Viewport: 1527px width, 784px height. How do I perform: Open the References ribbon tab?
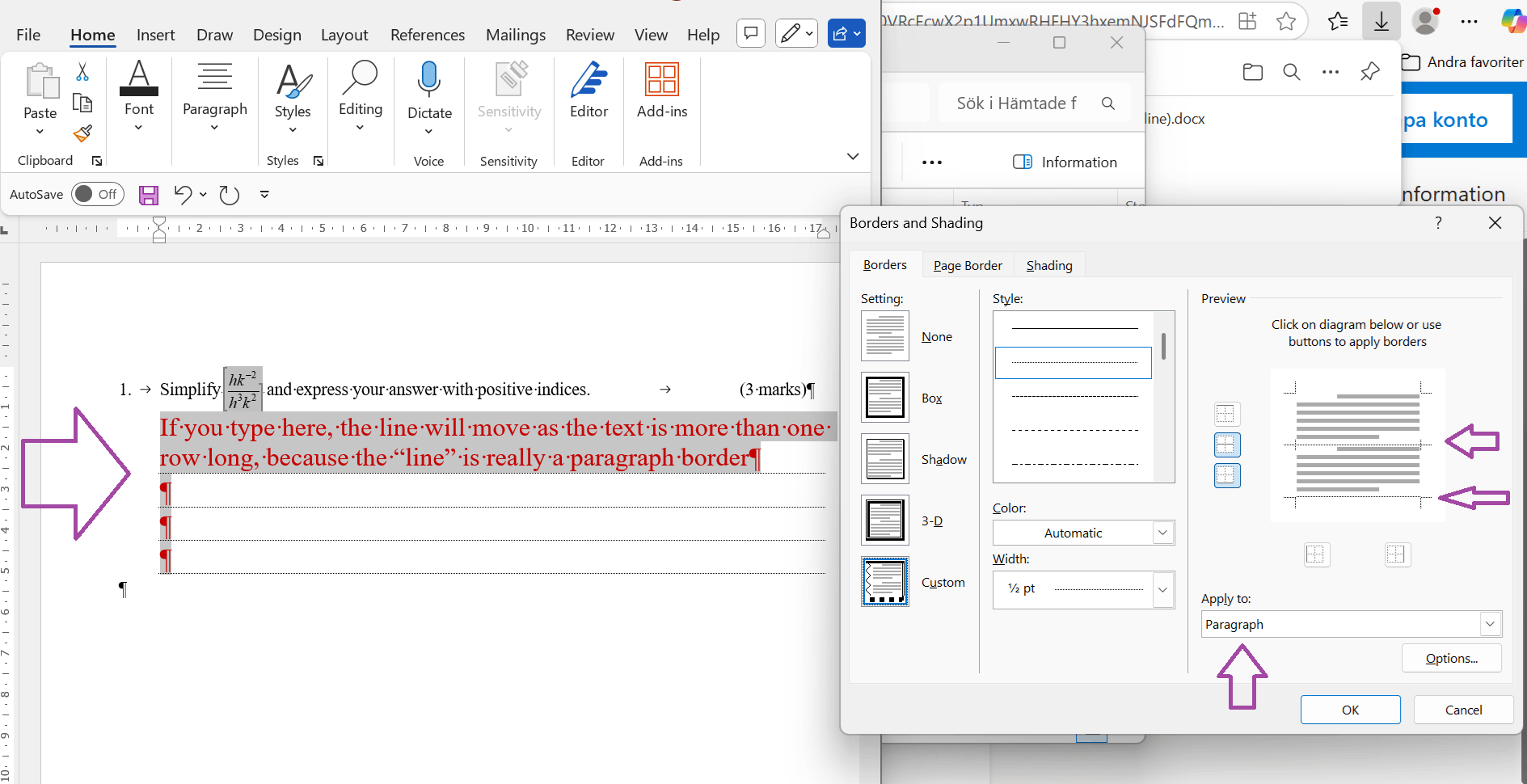(x=428, y=35)
